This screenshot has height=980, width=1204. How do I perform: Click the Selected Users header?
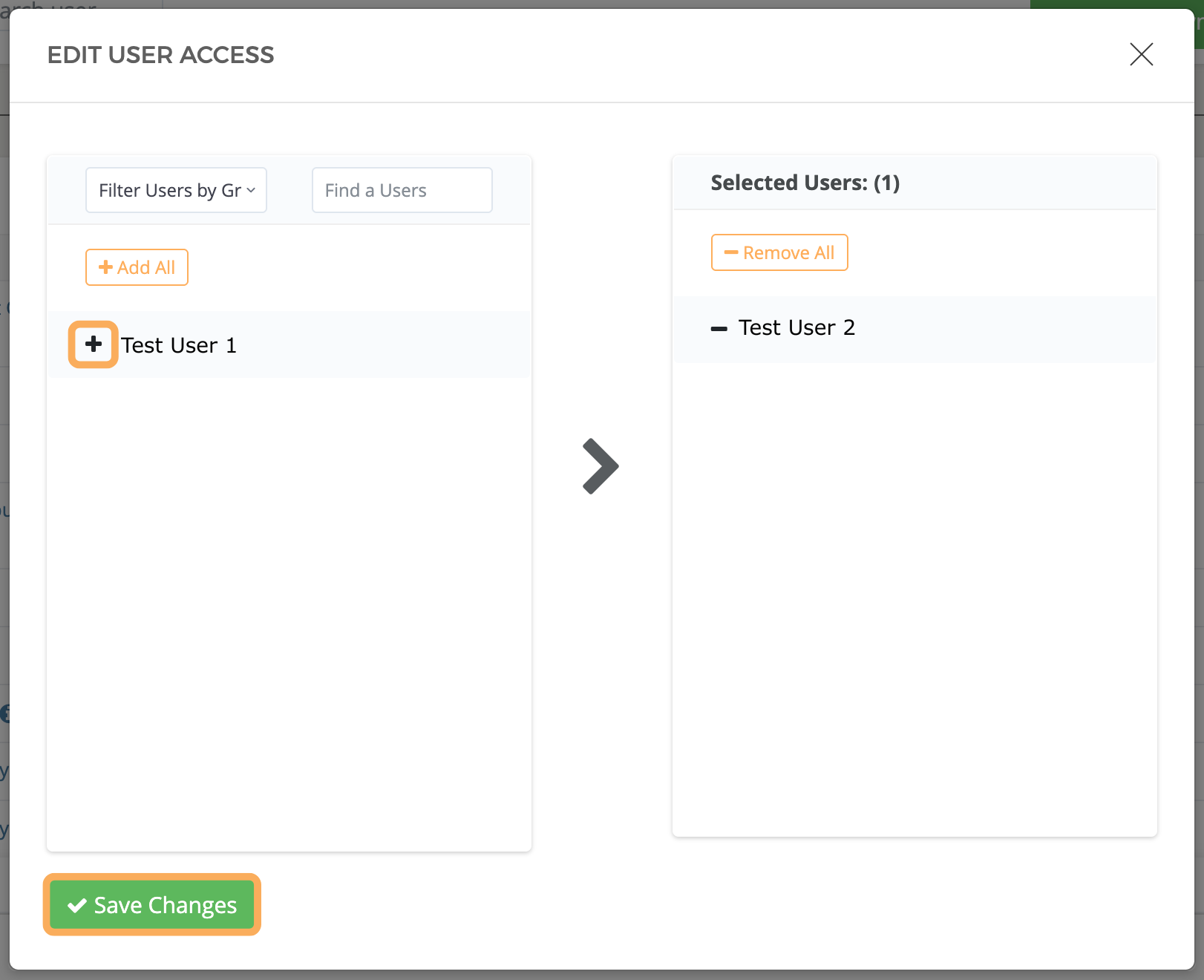tap(805, 183)
